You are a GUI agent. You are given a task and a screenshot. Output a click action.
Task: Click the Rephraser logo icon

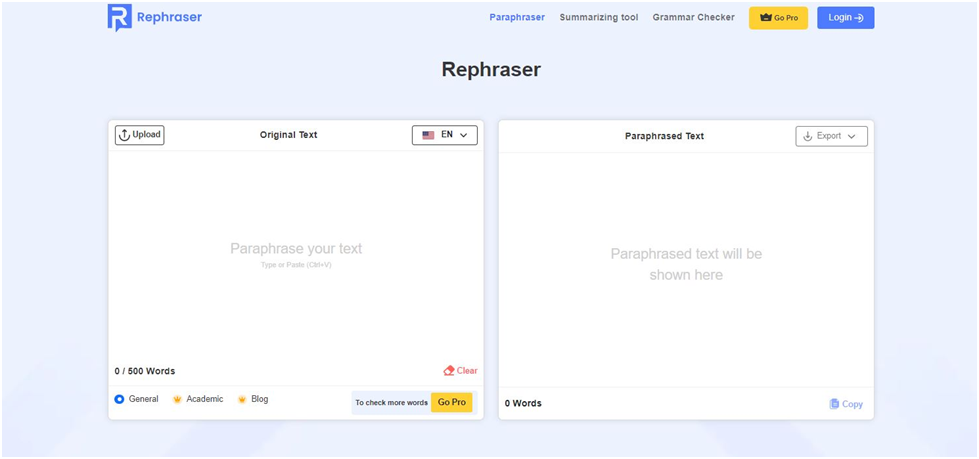[x=119, y=17]
